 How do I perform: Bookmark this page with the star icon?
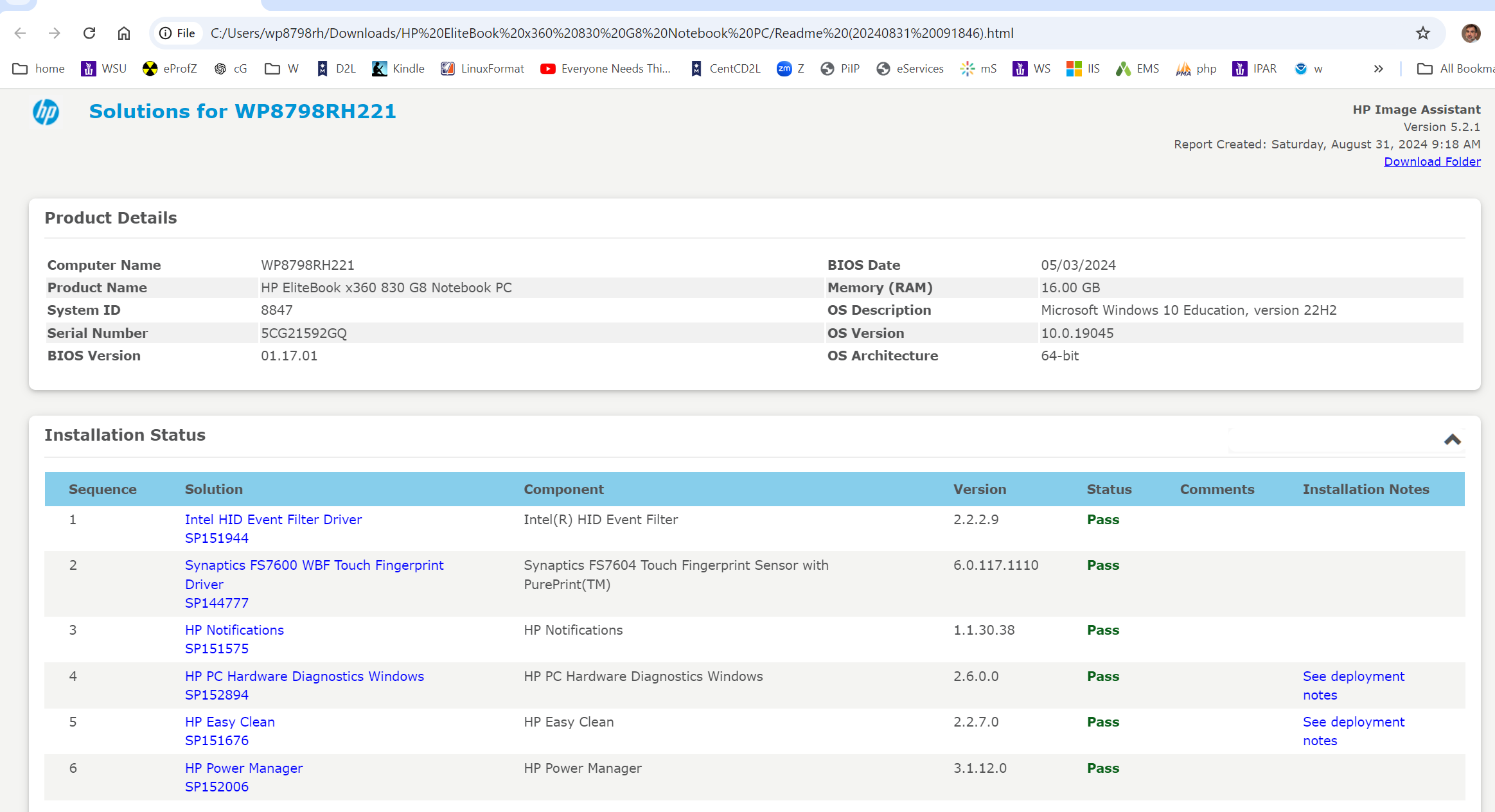pos(1423,33)
